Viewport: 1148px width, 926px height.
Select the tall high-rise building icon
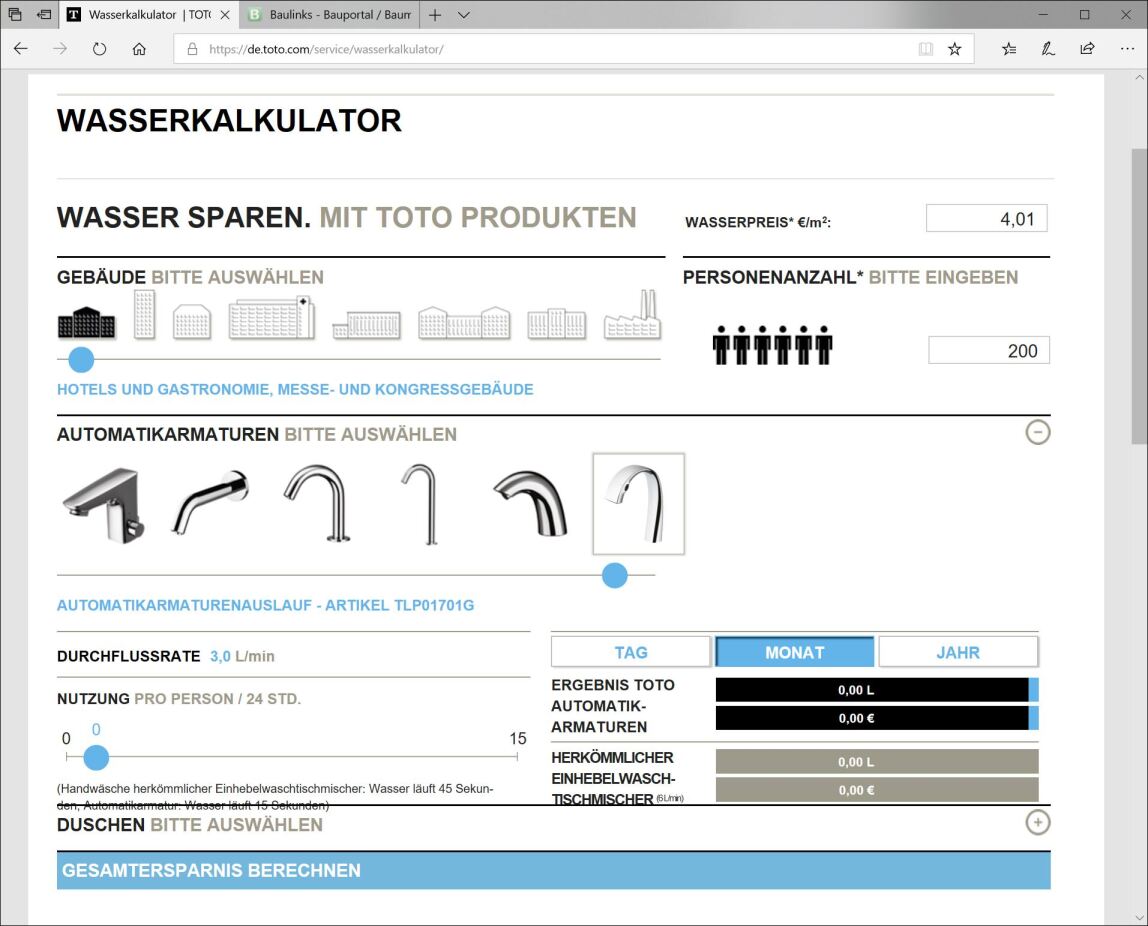point(144,315)
